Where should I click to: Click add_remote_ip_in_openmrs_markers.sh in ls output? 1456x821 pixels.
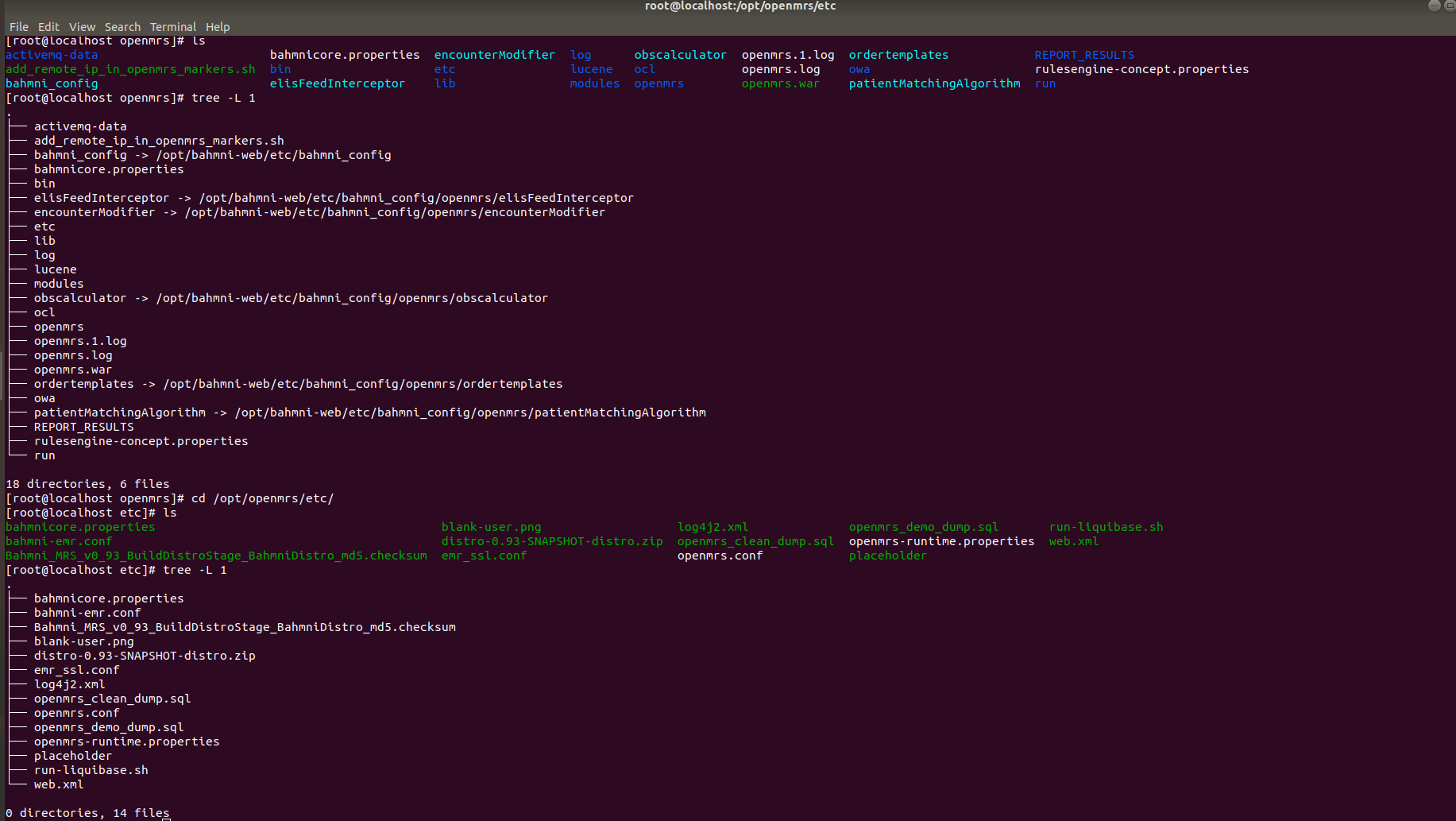(x=130, y=69)
